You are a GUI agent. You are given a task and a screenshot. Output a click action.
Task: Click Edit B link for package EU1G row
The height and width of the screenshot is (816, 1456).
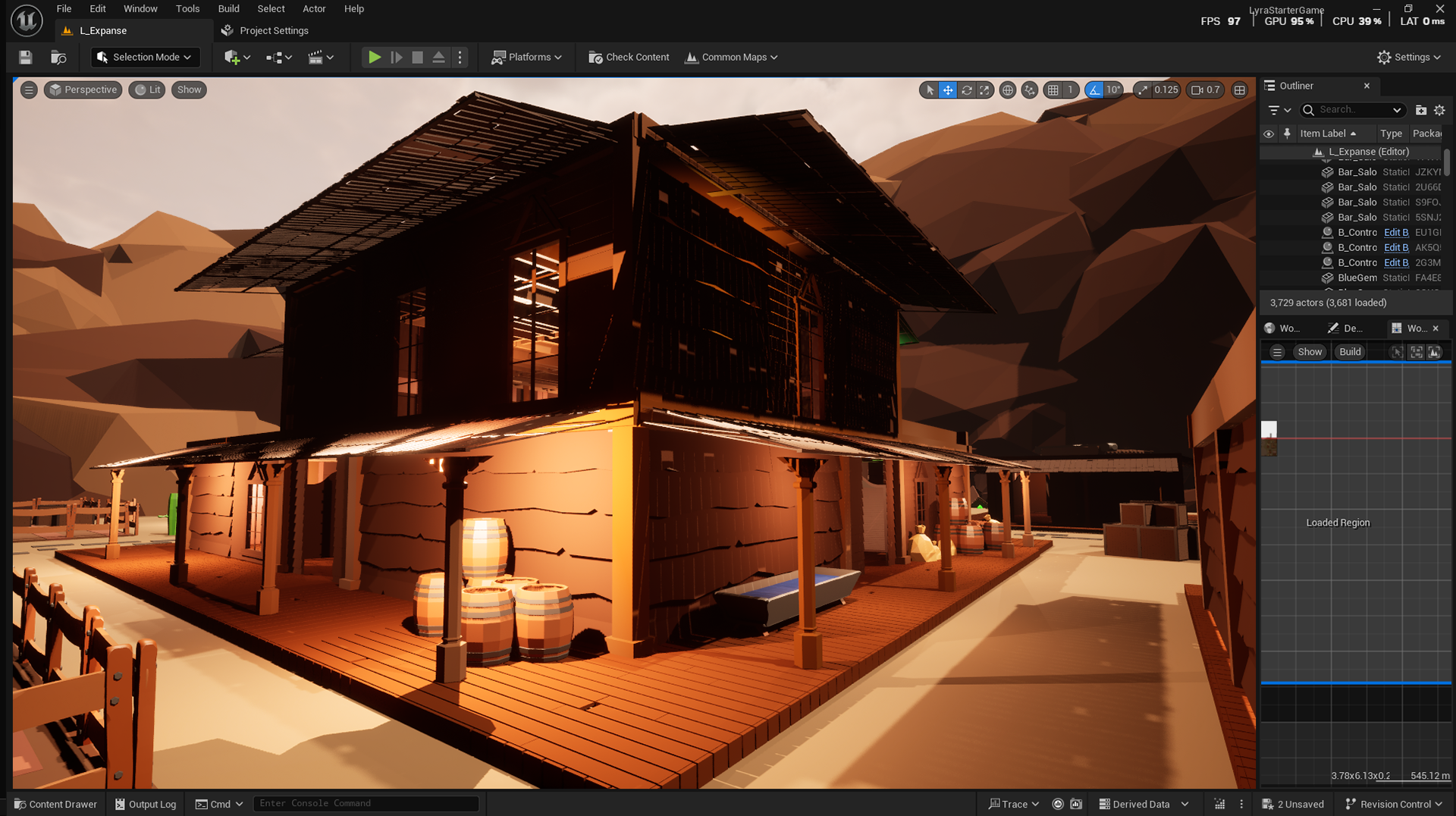tap(1395, 233)
